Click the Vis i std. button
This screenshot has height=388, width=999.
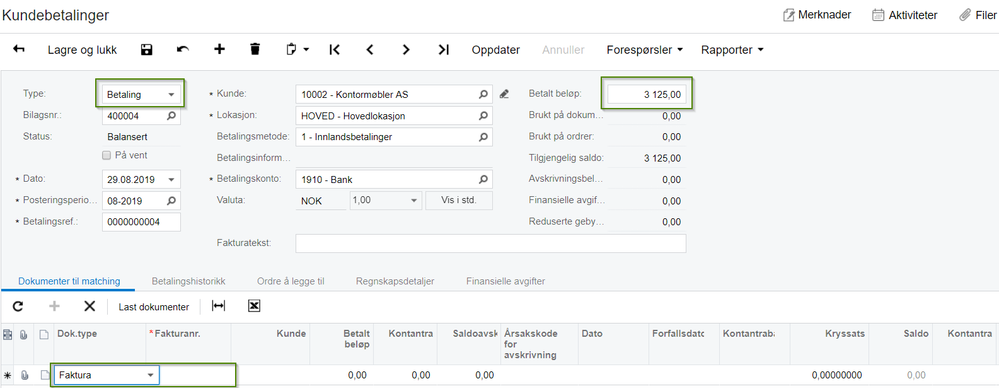pyautogui.click(x=459, y=200)
